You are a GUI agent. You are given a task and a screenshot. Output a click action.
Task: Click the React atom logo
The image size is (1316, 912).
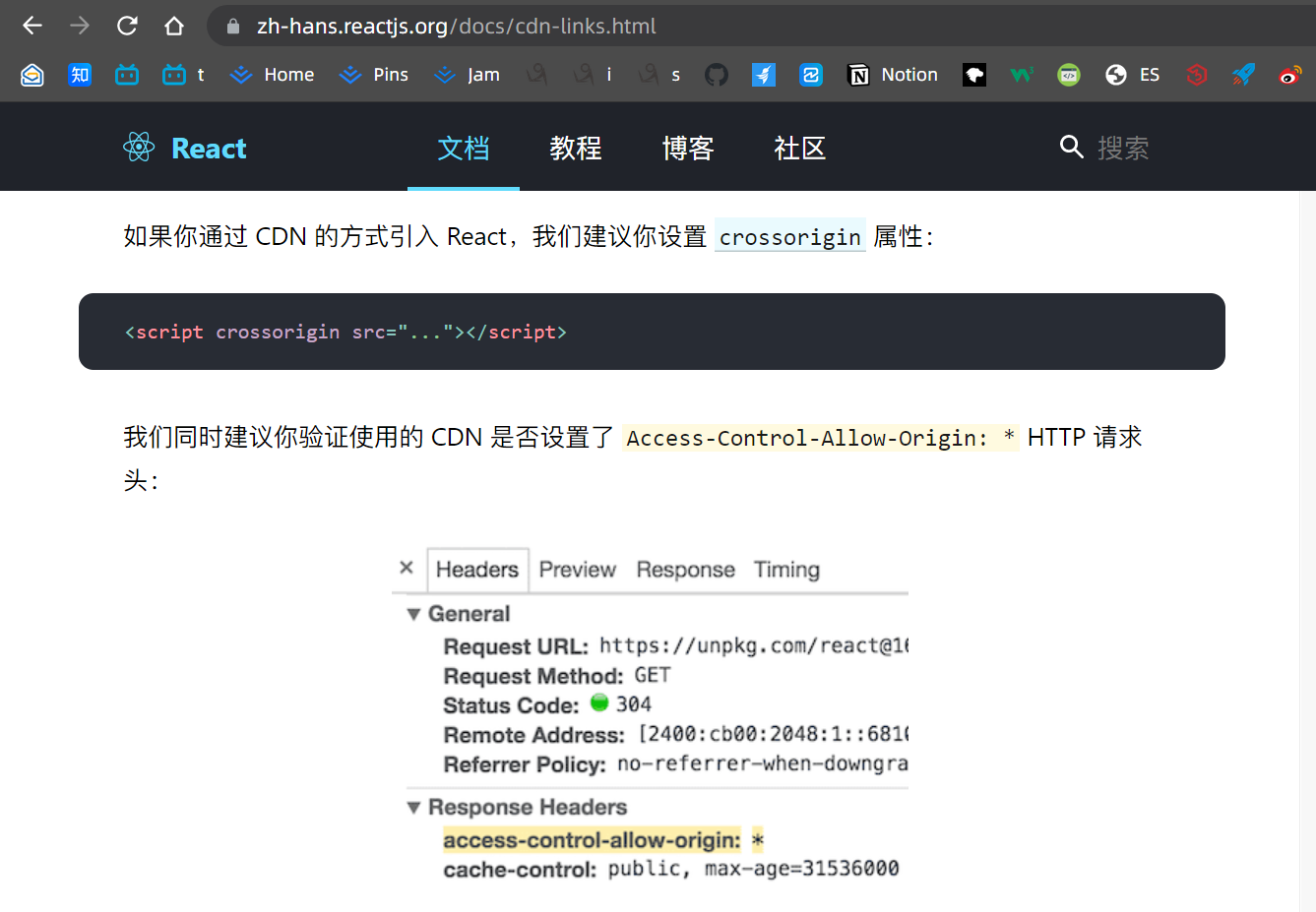(139, 148)
